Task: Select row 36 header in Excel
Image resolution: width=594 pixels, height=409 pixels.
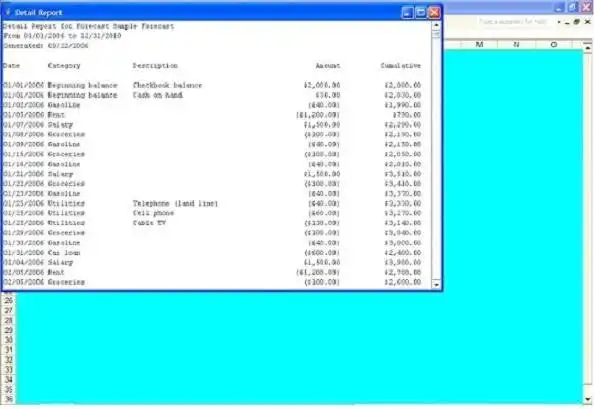Action: [x=9, y=399]
